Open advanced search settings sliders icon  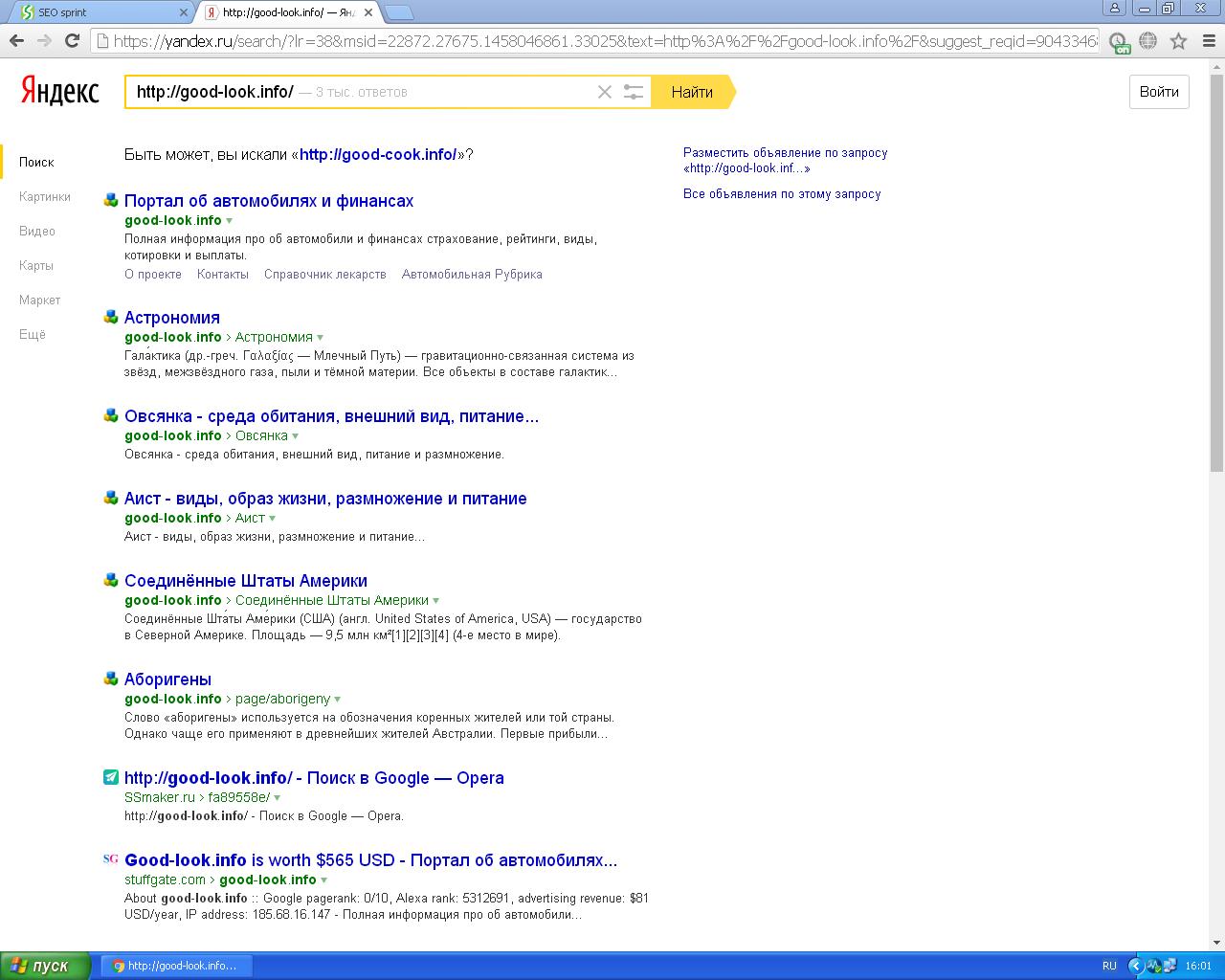pos(634,92)
